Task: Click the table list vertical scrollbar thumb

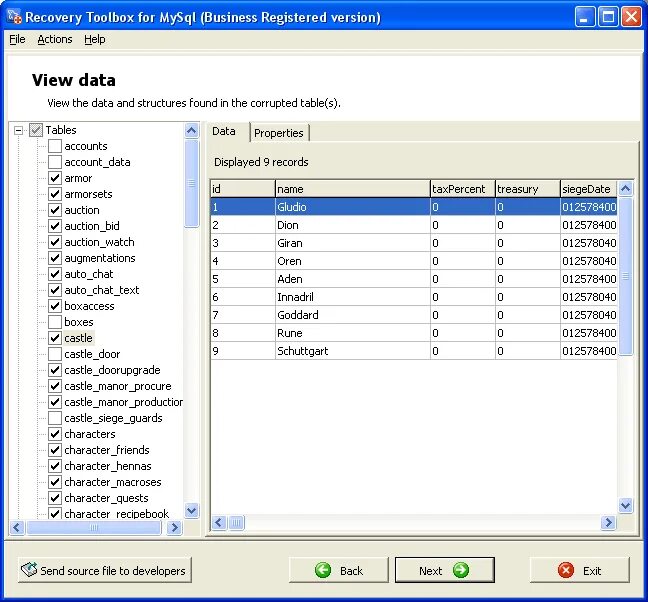Action: [191, 183]
